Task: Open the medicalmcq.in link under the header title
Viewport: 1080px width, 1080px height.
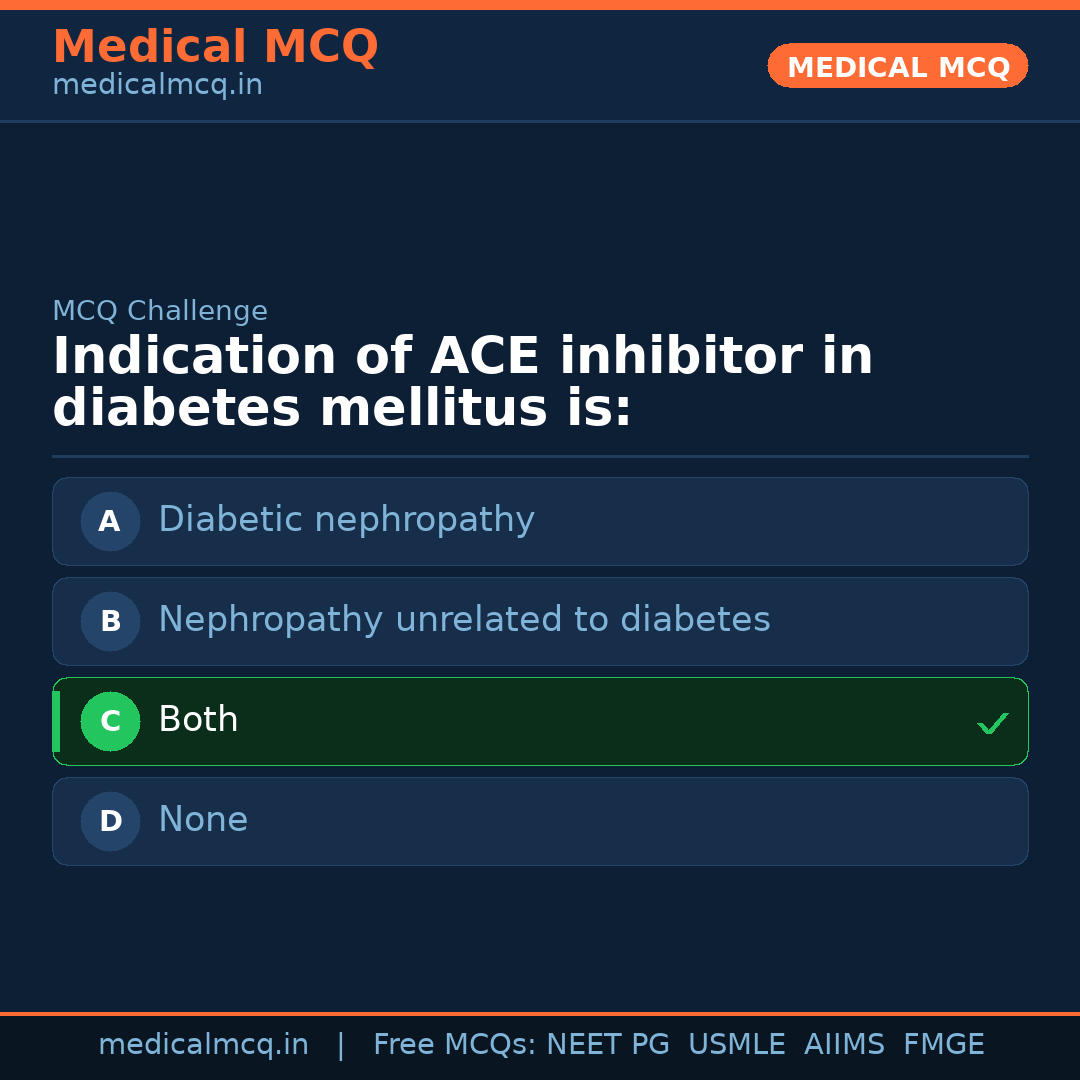Action: [x=157, y=85]
